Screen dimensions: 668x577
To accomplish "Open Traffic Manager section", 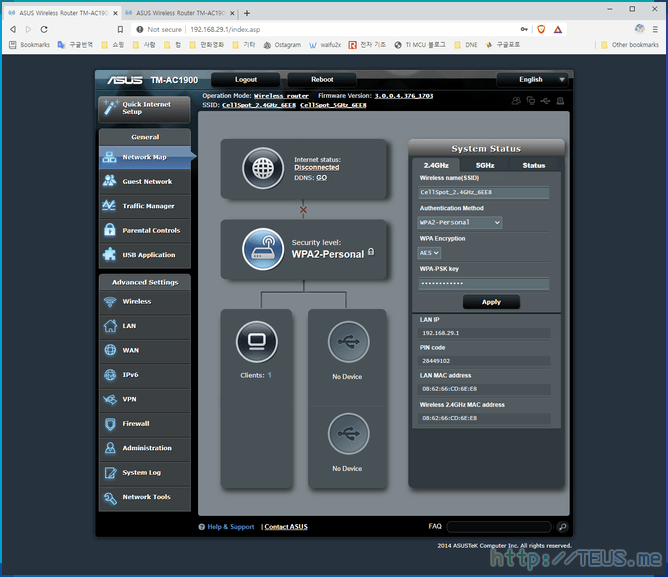I will pyautogui.click(x=145, y=206).
